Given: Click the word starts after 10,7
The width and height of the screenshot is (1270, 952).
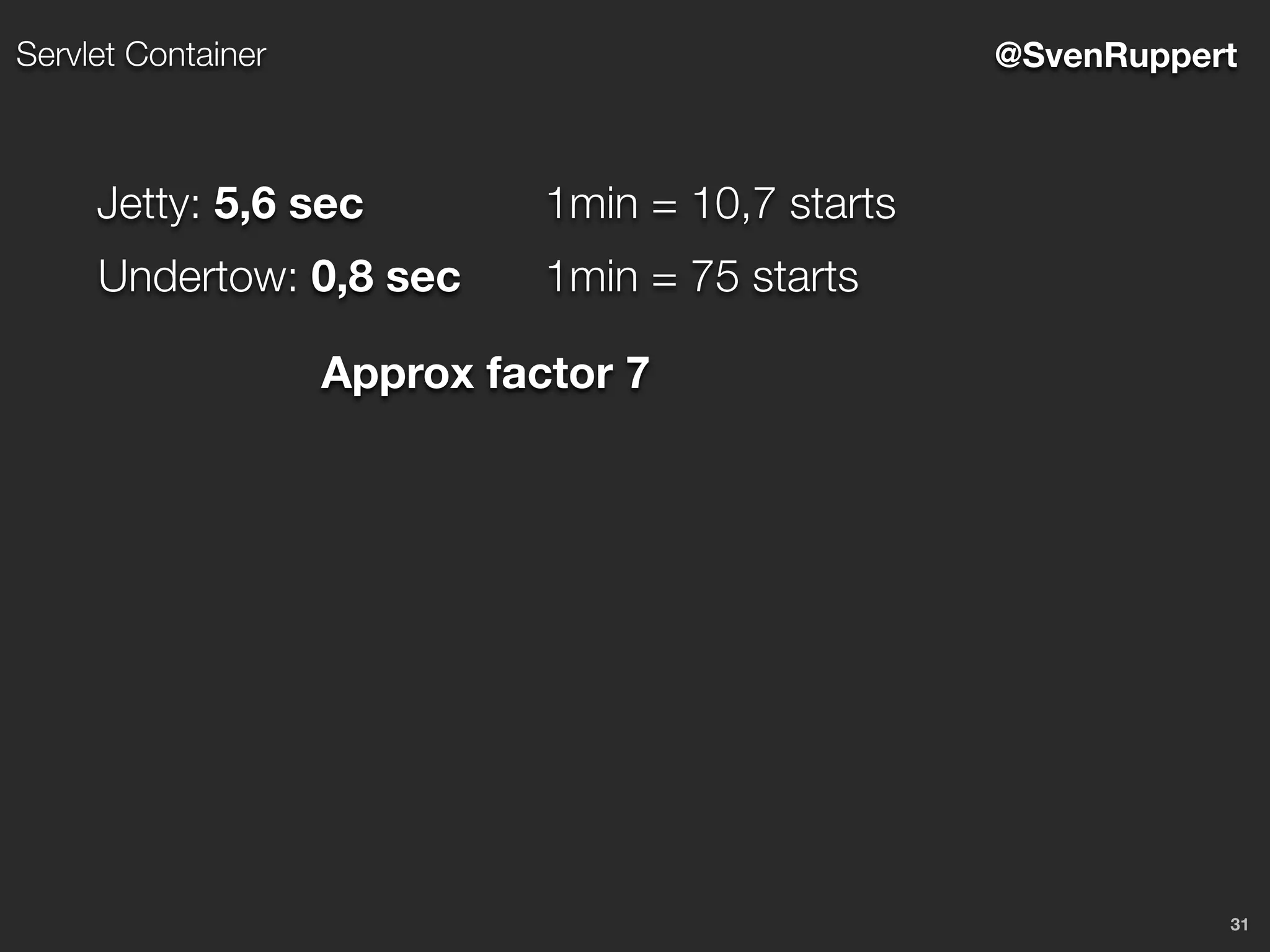Looking at the screenshot, I should tap(843, 203).
